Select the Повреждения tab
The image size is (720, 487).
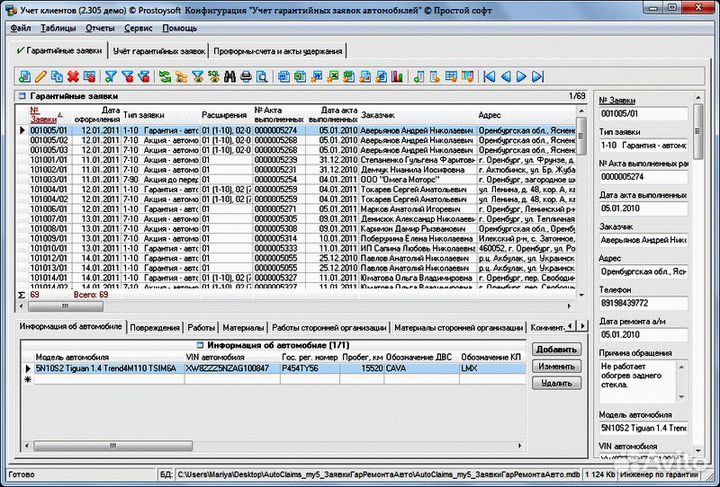click(x=155, y=327)
